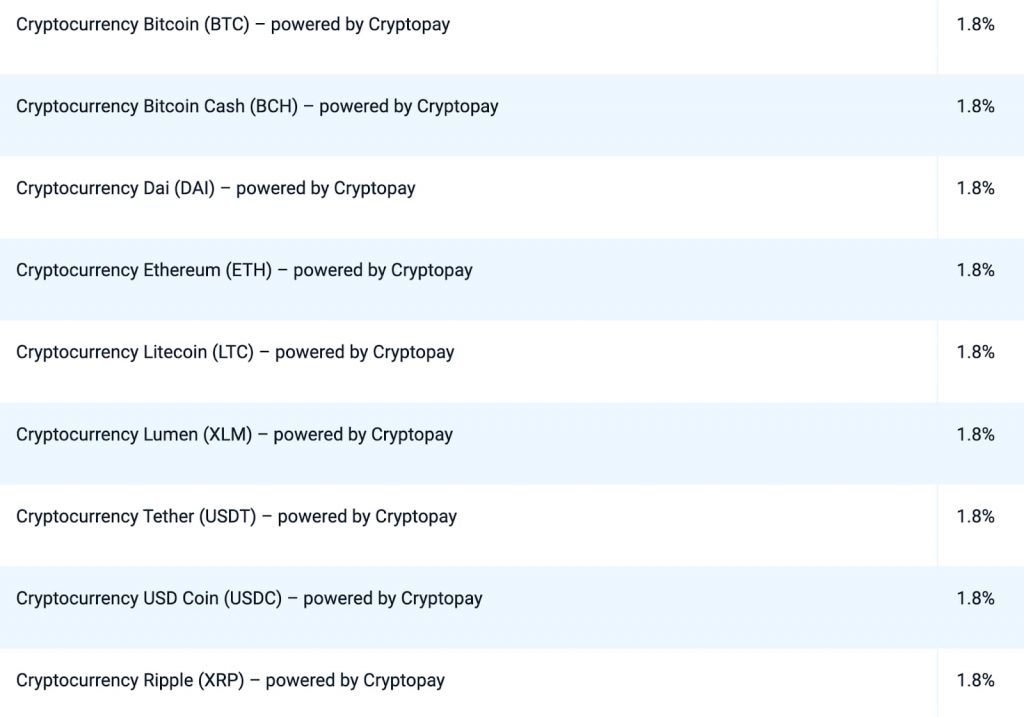1024x717 pixels.
Task: Click the Tether (USDT) 1.8% fee cell
Action: (975, 517)
